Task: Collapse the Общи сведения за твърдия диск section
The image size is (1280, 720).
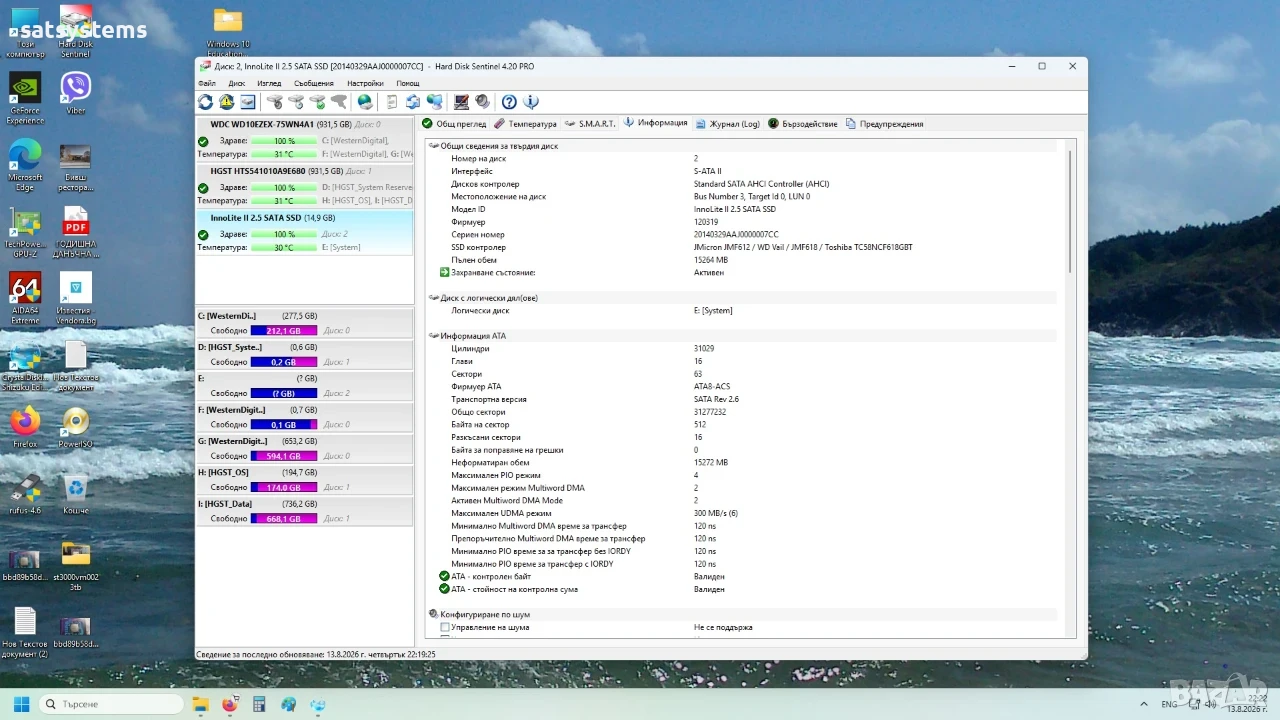Action: (x=434, y=146)
